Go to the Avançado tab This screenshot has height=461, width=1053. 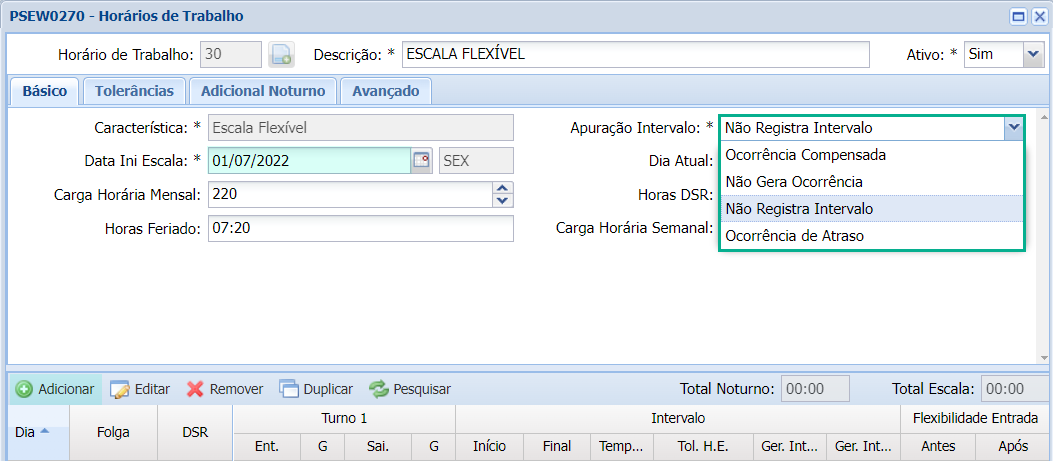coord(385,91)
